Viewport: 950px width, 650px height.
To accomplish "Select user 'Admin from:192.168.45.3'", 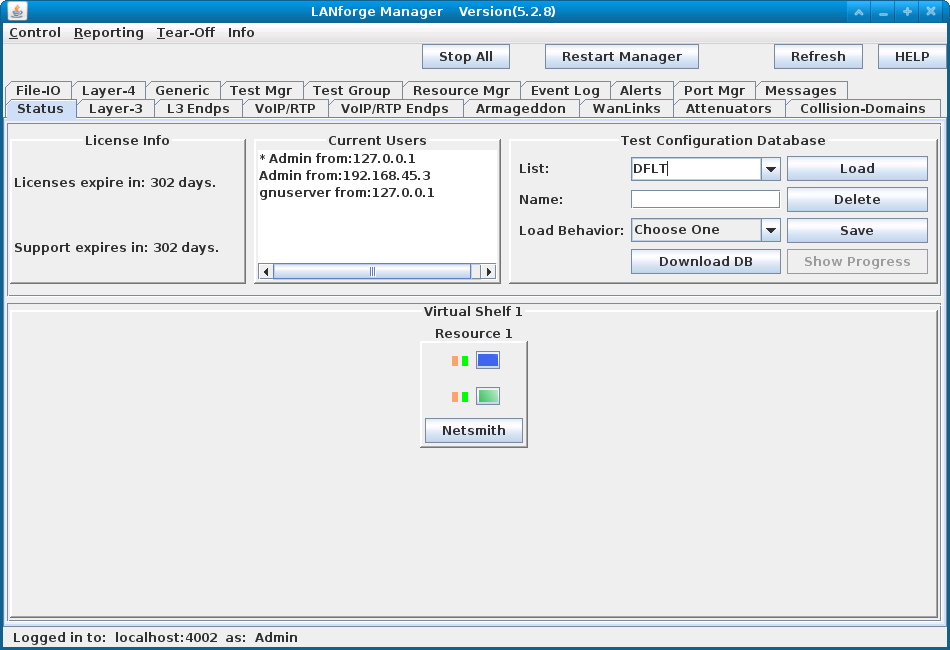I will point(345,176).
